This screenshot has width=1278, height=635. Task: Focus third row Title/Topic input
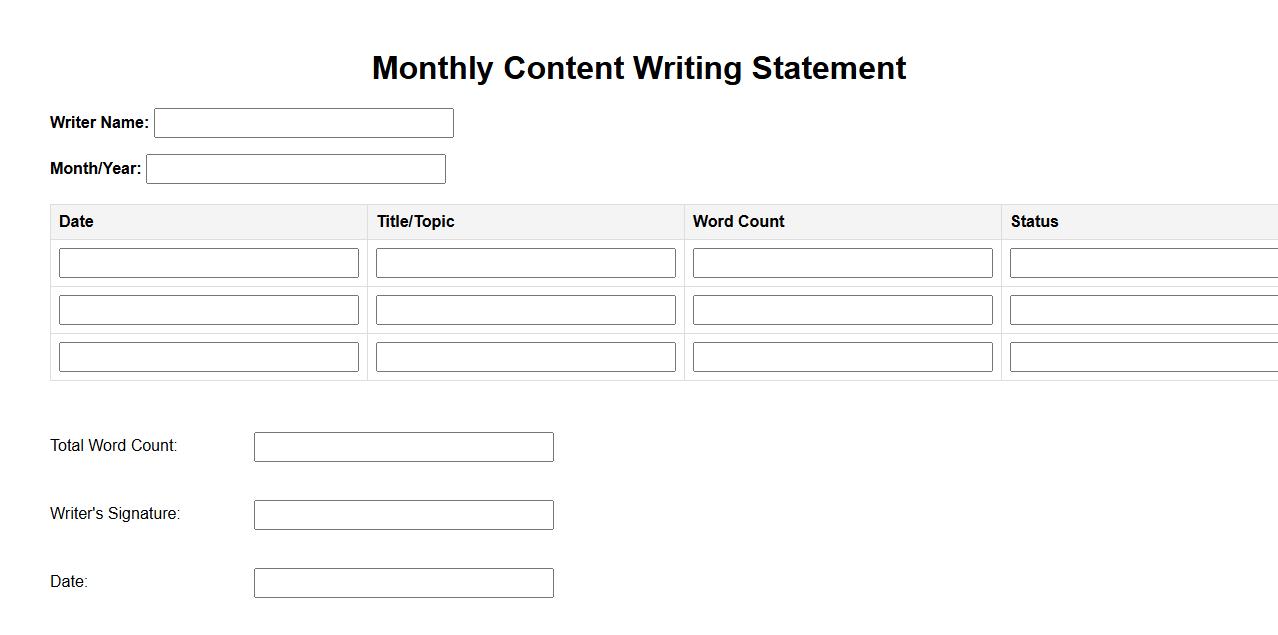click(525, 357)
